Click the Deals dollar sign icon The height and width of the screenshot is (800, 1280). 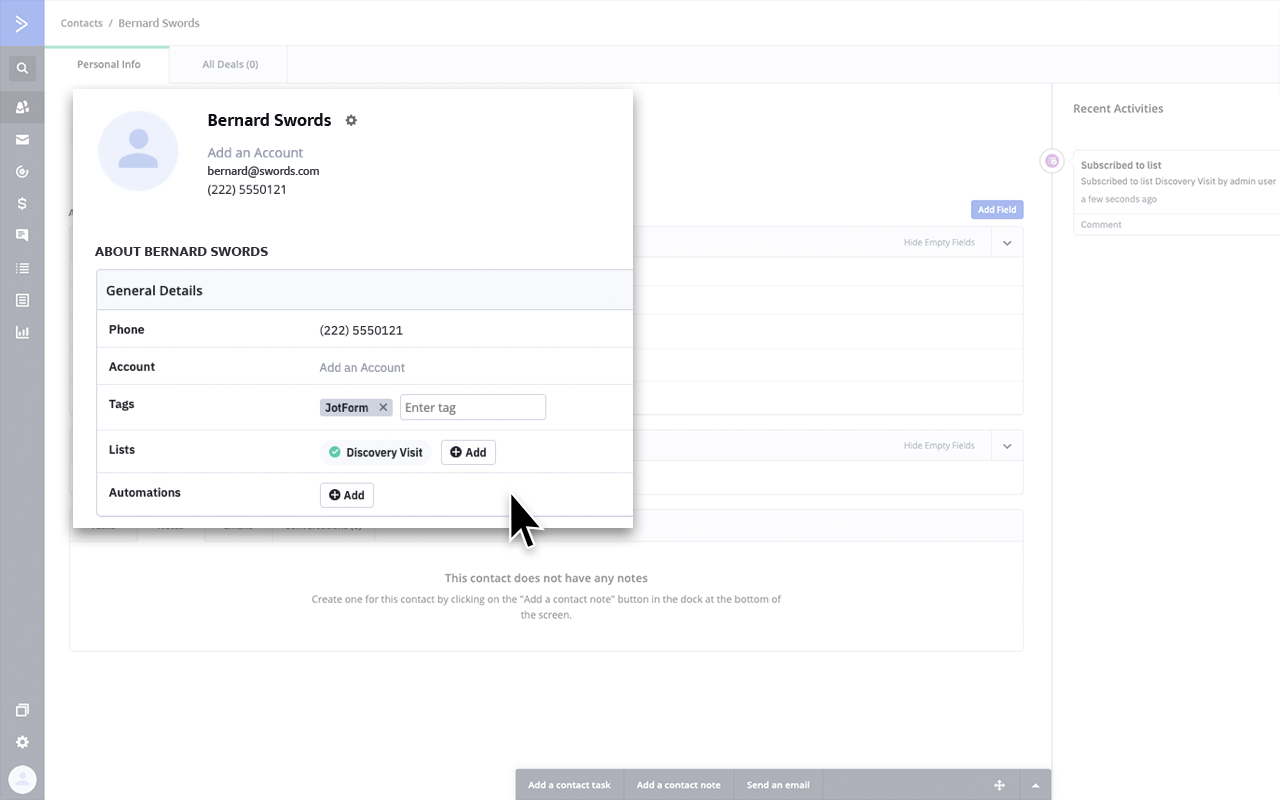tap(22, 203)
